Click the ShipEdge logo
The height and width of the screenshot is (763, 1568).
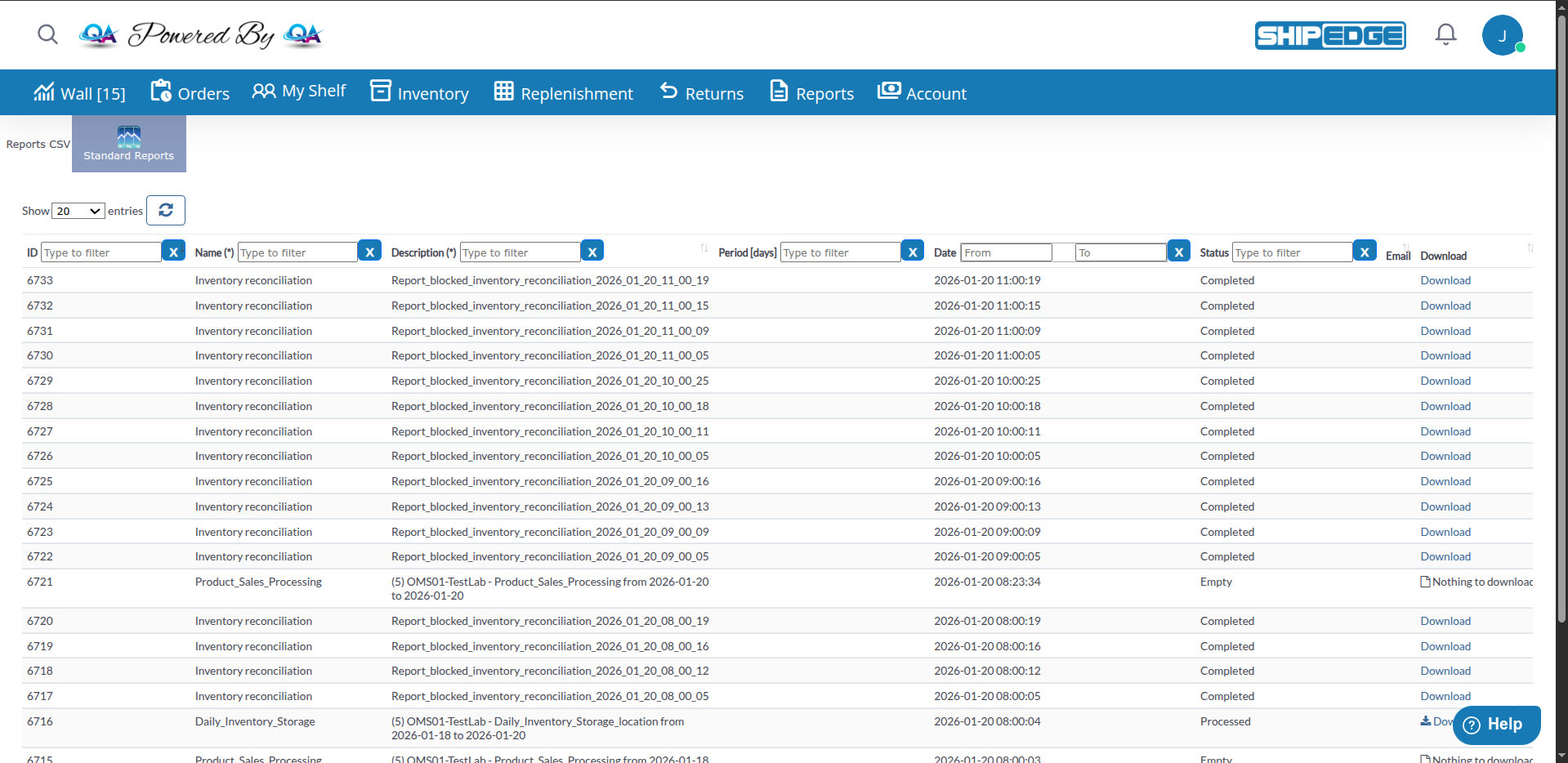[x=1329, y=36]
